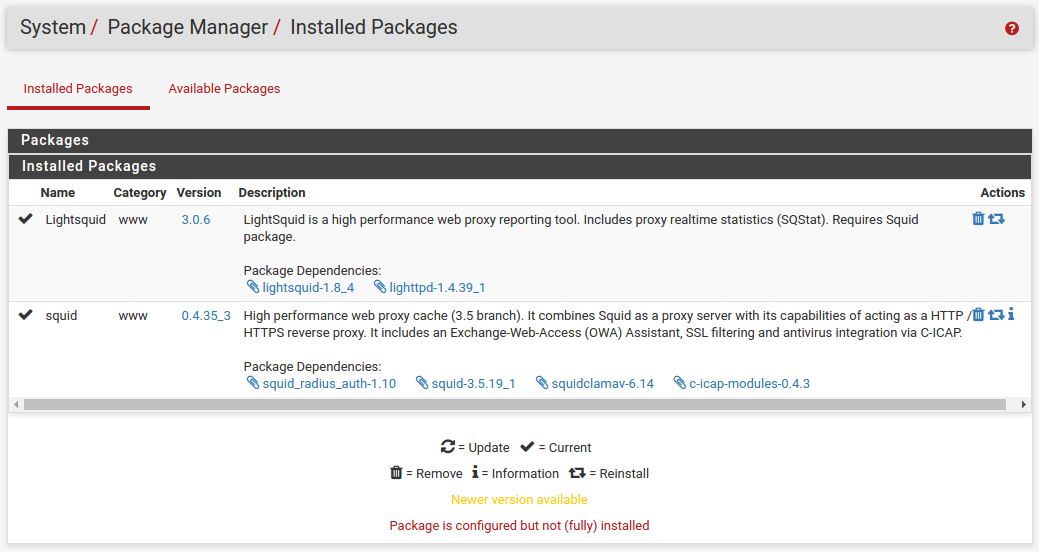Click the System breadcrumb
Screen dimensions: 1039x552
(53, 27)
